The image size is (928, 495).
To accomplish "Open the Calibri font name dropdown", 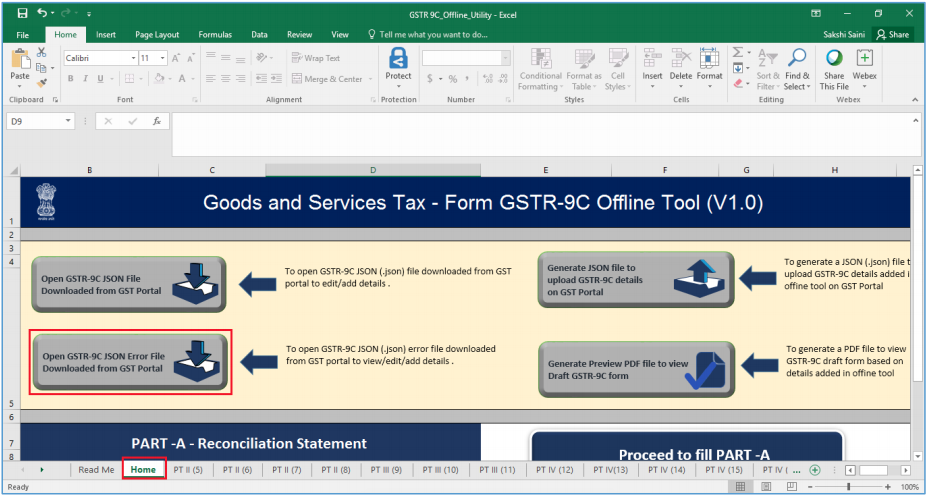I will [x=133, y=58].
